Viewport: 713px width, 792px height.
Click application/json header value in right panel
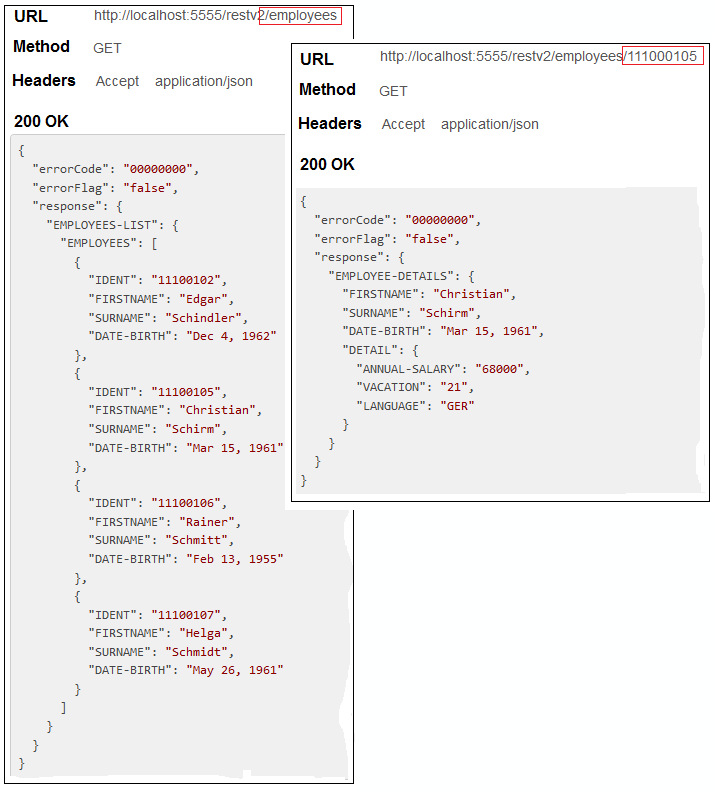489,124
